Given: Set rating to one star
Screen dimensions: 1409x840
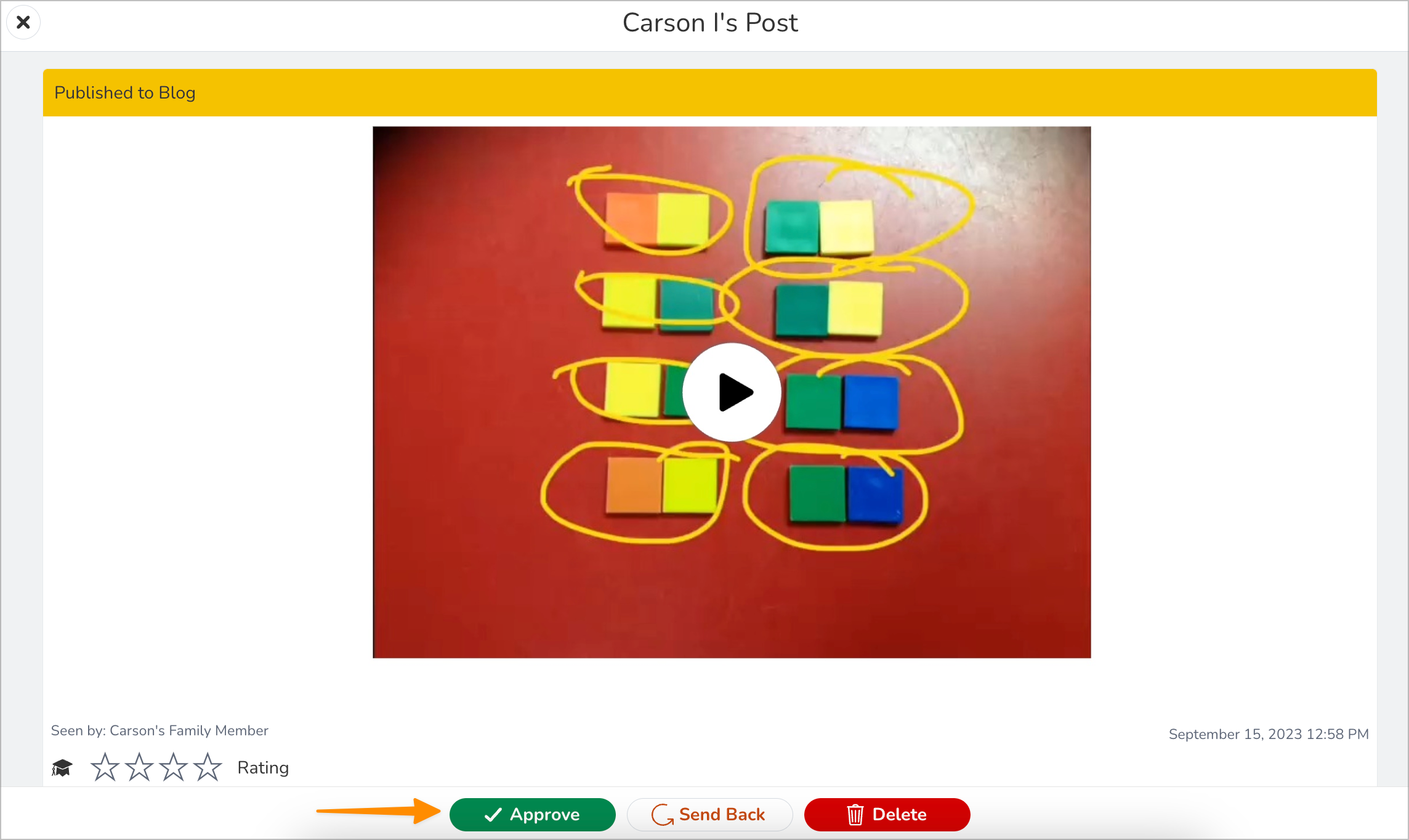Looking at the screenshot, I should point(105,767).
